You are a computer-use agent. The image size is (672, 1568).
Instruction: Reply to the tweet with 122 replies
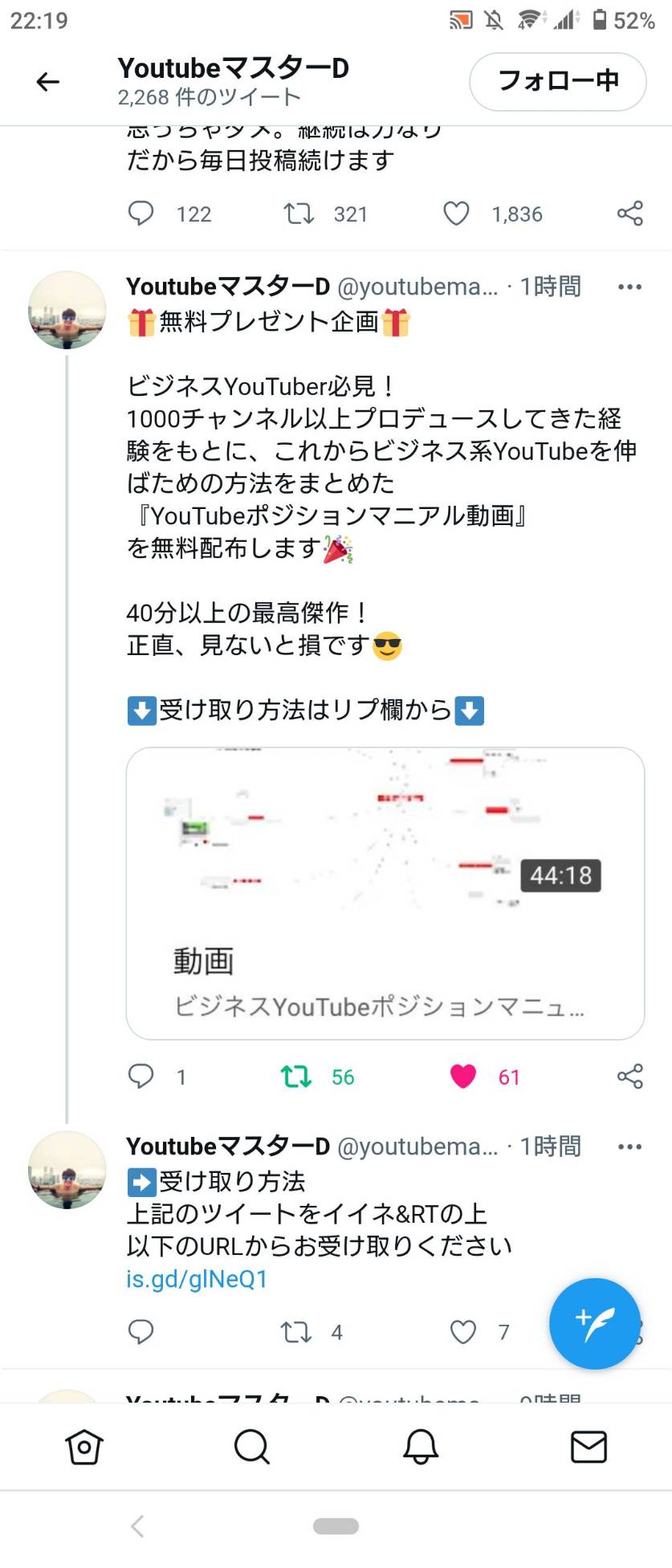[x=141, y=214]
